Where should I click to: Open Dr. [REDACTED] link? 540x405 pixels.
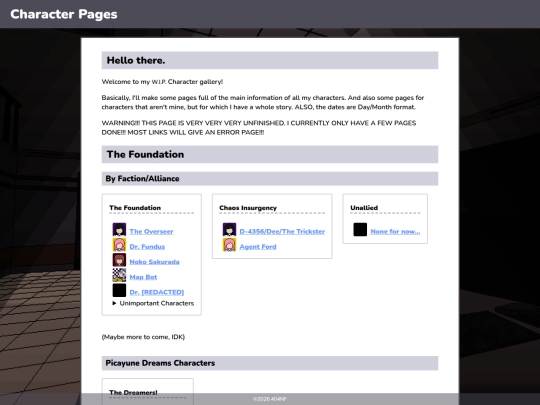[157, 292]
